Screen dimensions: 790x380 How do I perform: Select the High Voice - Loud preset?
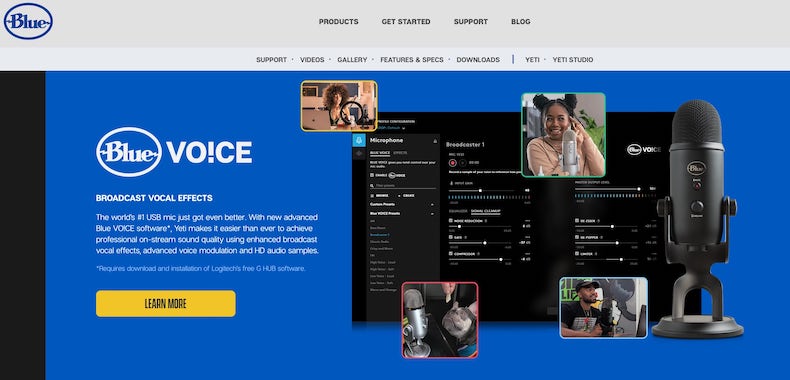[x=382, y=263]
